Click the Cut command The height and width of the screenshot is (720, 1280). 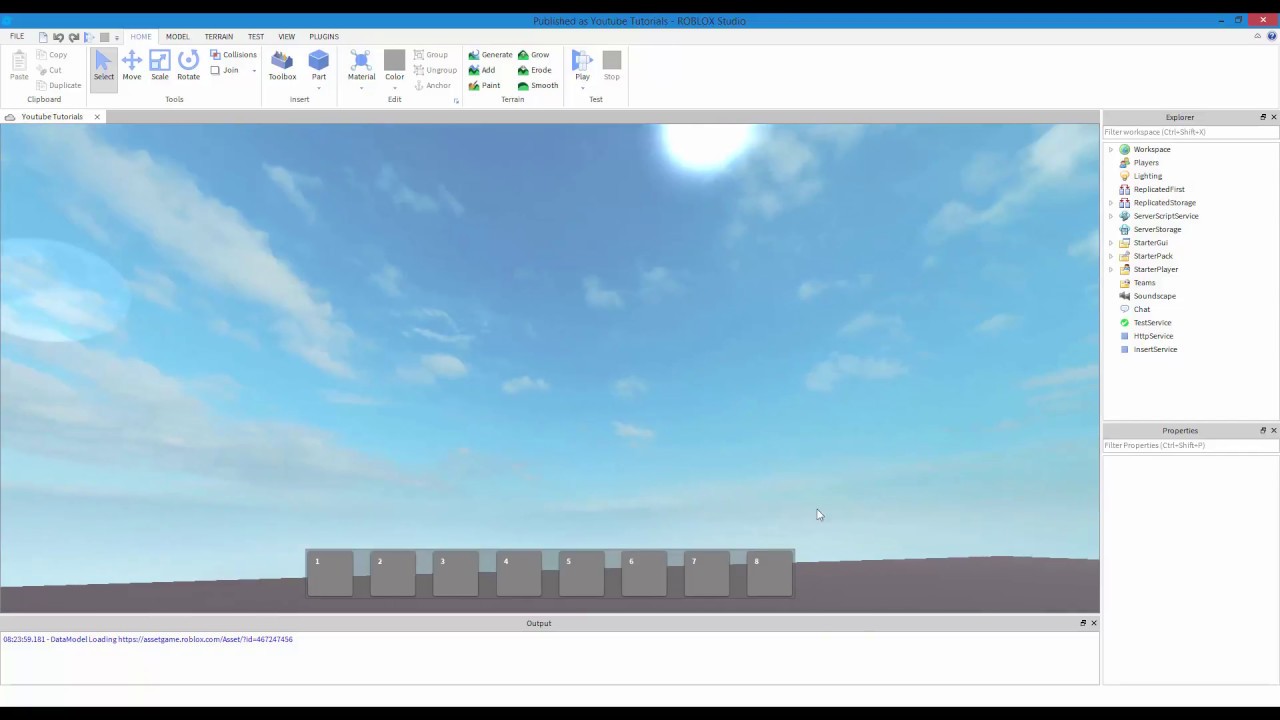[49, 70]
